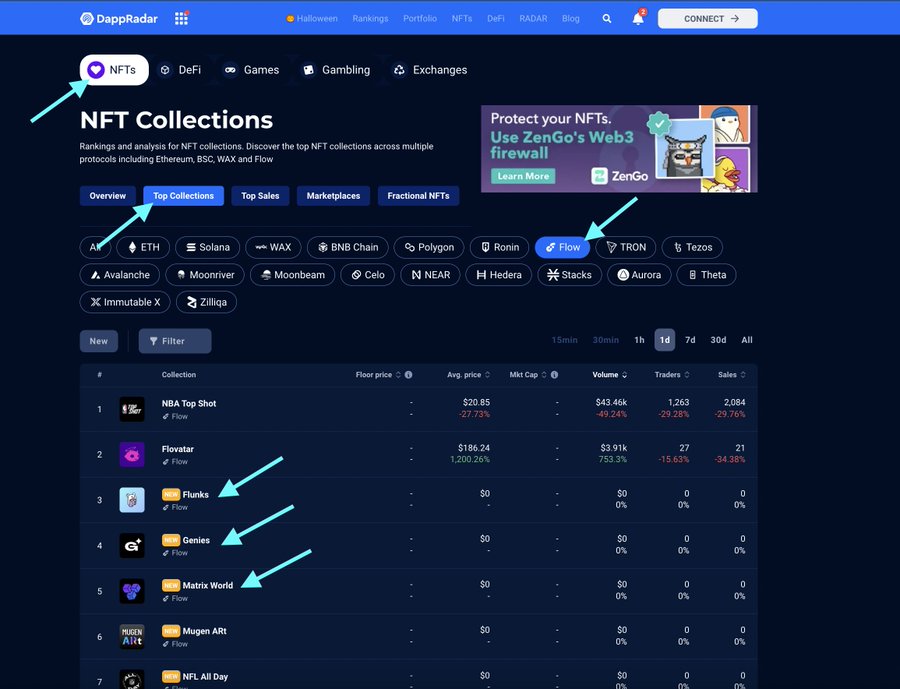Screen dimensions: 900x689
Task: Select the 30d time range
Action: [719, 340]
